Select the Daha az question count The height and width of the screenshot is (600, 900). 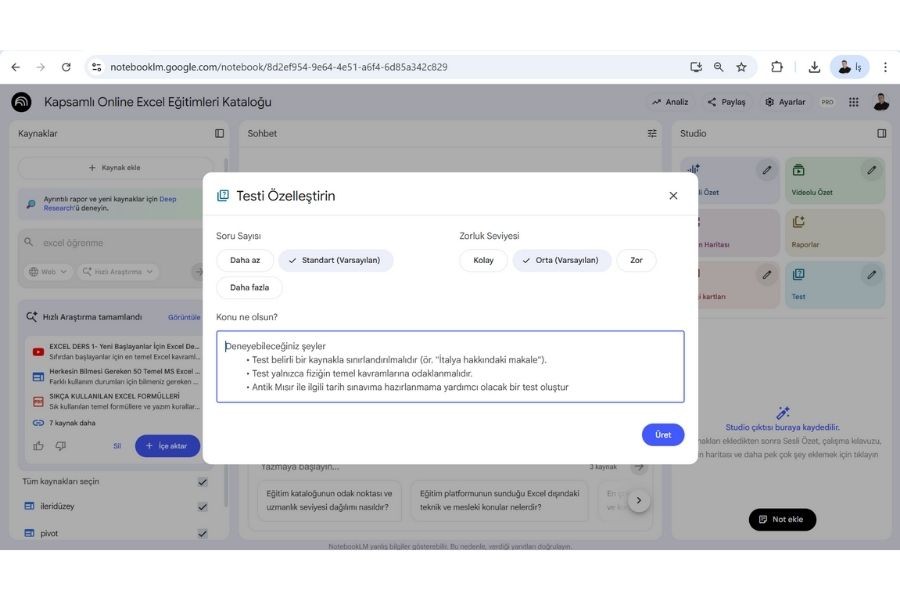(x=245, y=260)
